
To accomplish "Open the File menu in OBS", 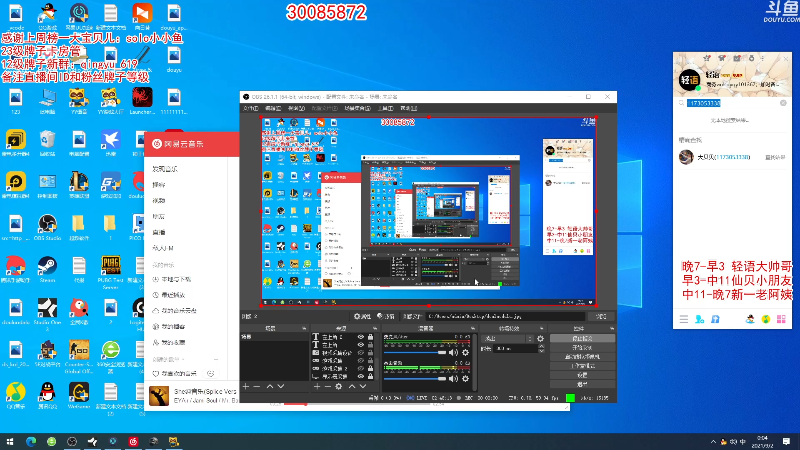I will [251, 108].
